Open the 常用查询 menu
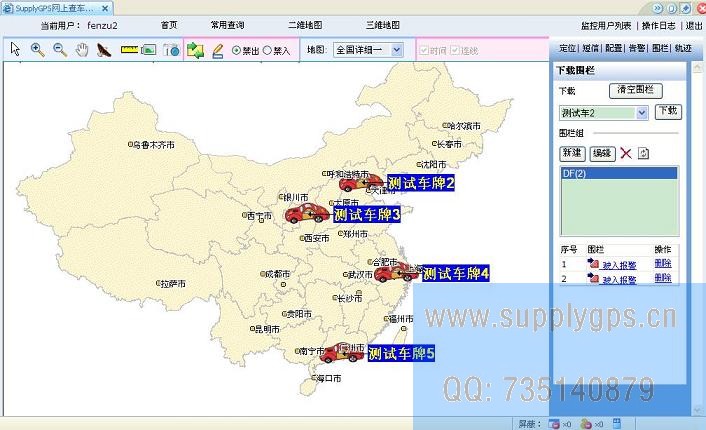 227,24
